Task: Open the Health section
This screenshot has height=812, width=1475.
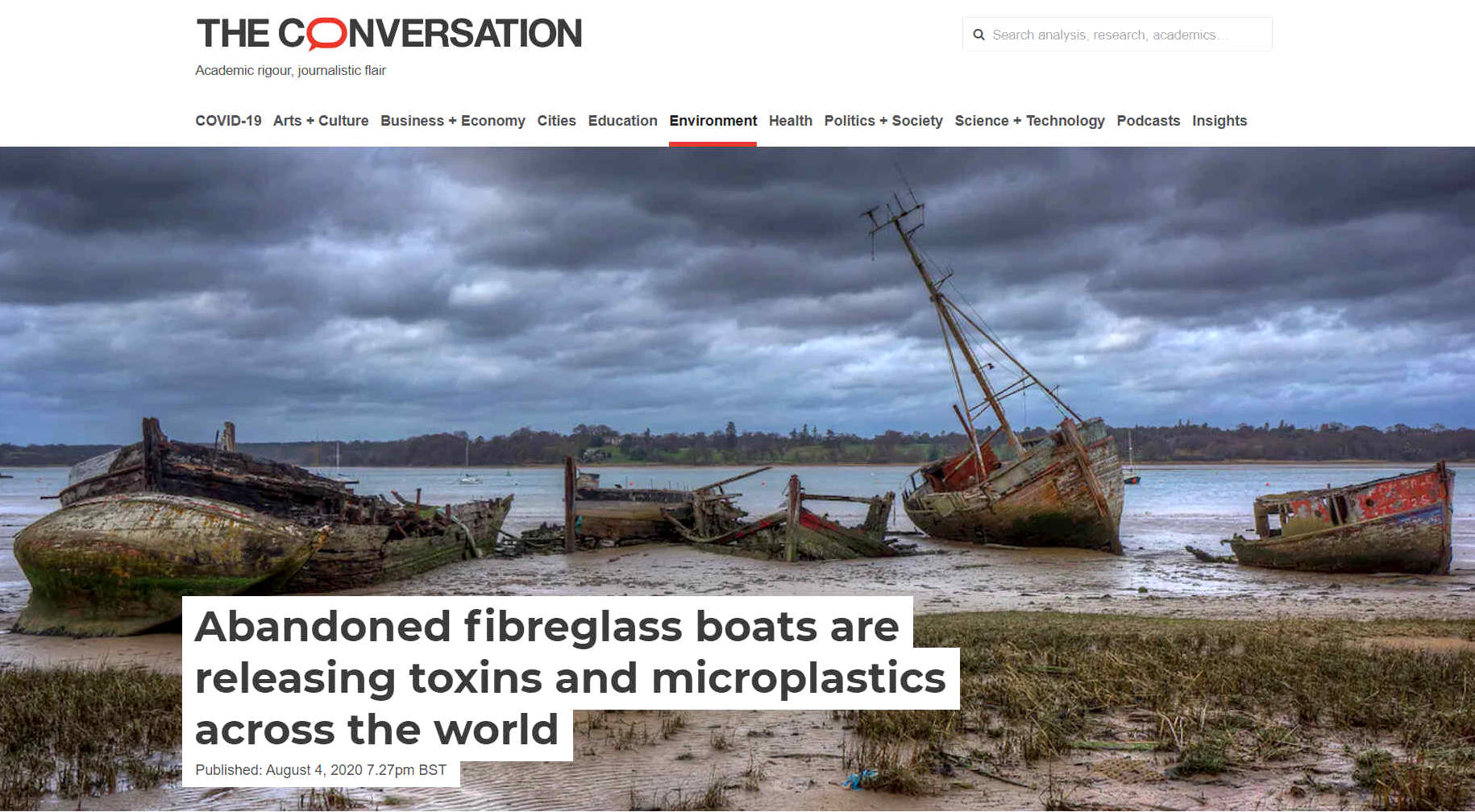Action: tap(790, 121)
